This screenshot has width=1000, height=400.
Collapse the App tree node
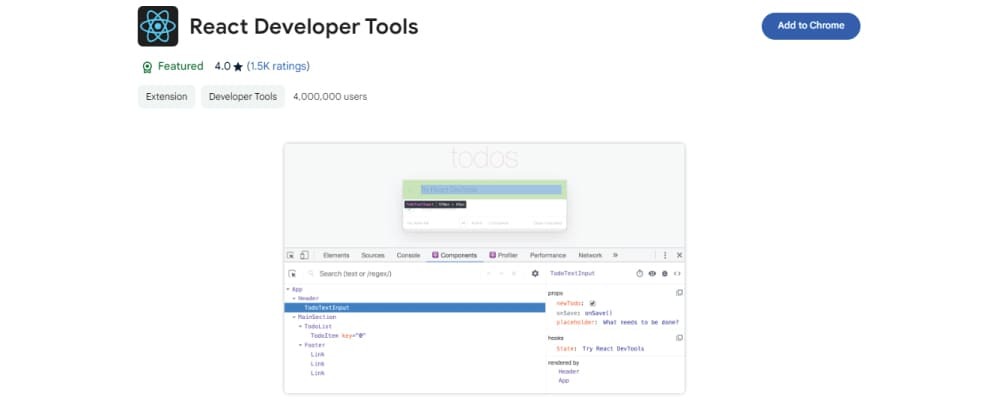point(288,289)
